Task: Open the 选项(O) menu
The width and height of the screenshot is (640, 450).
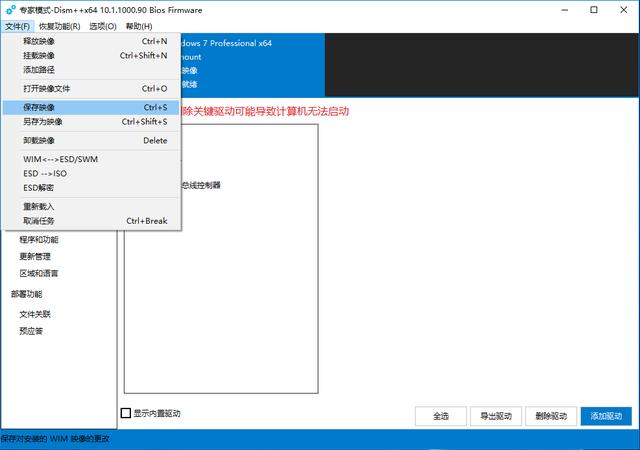Action: (103, 27)
